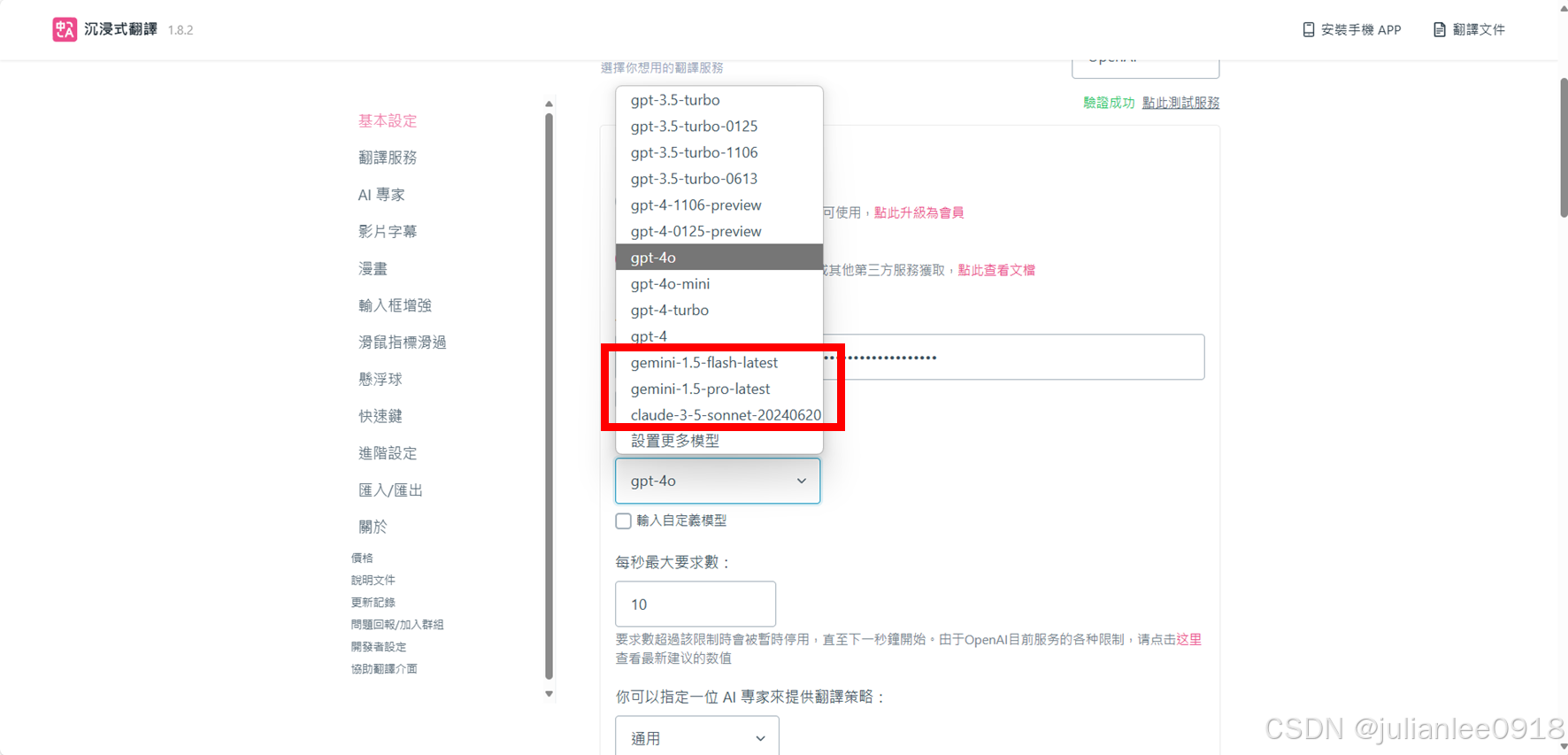Open 關於 sidebar section
This screenshot has height=755, width=1568.
tap(373, 527)
